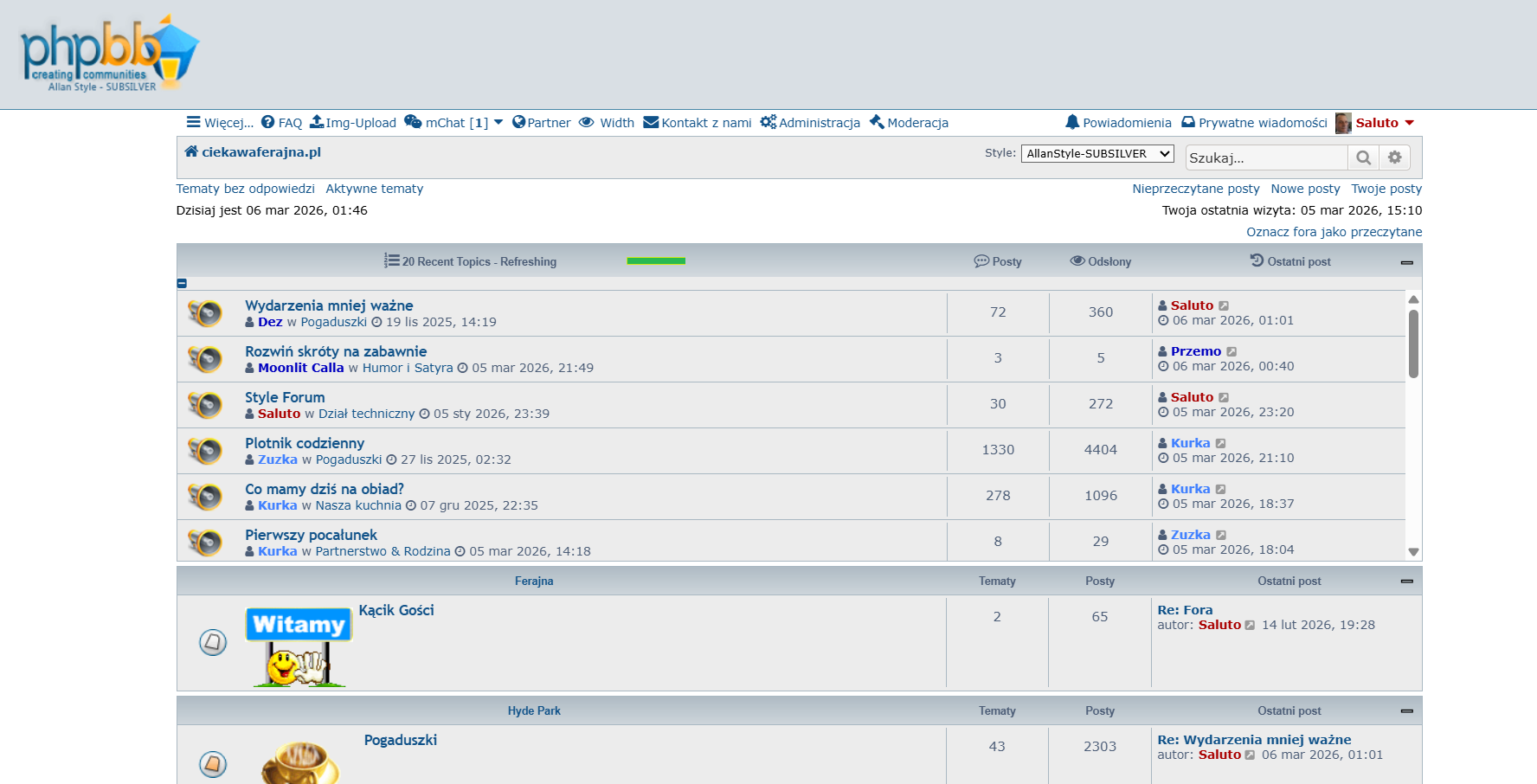This screenshot has height=784, width=1537.
Task: Open advanced search gear icon
Action: (1394, 157)
